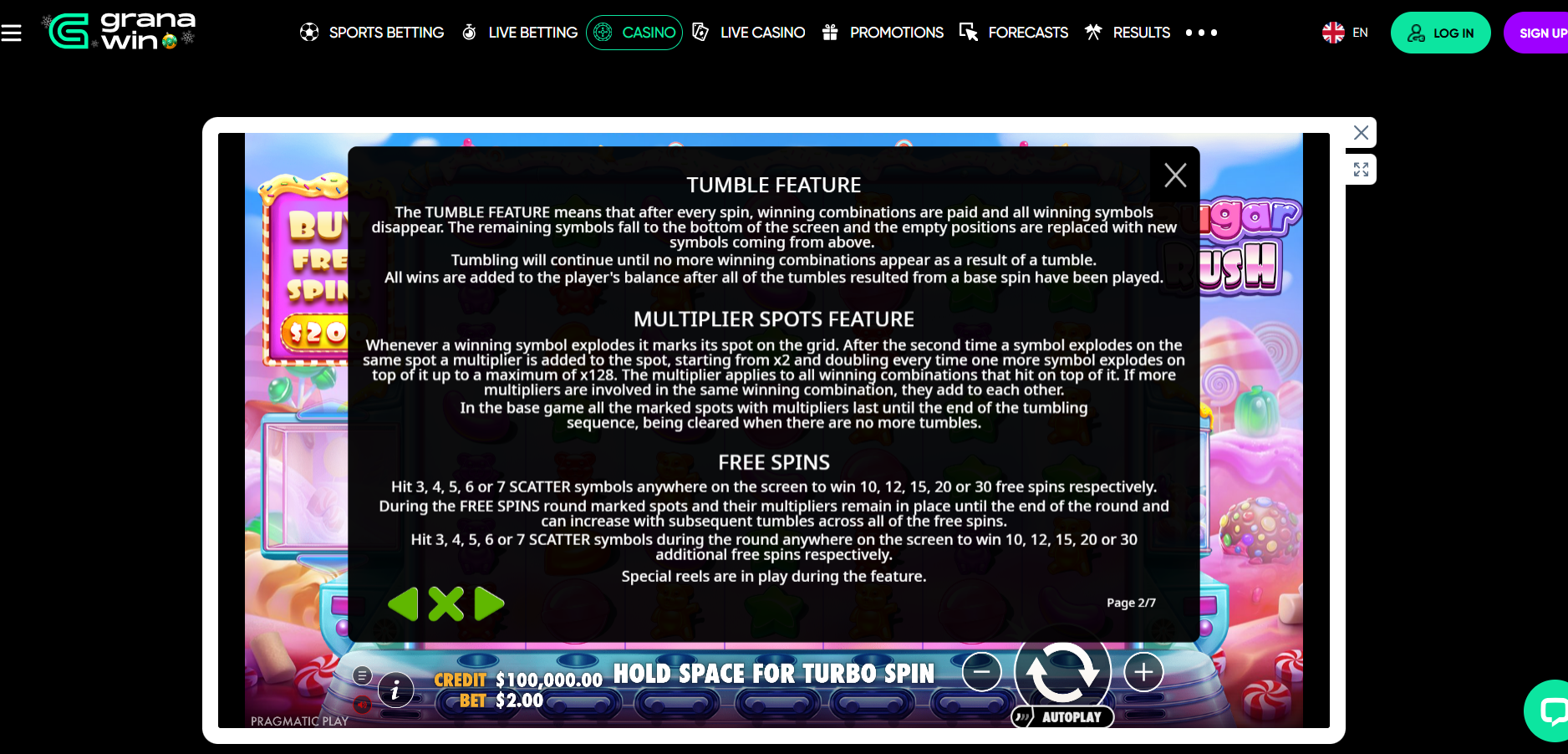Screen dimensions: 1568x754
Task: Go to Live Betting
Action: click(520, 33)
